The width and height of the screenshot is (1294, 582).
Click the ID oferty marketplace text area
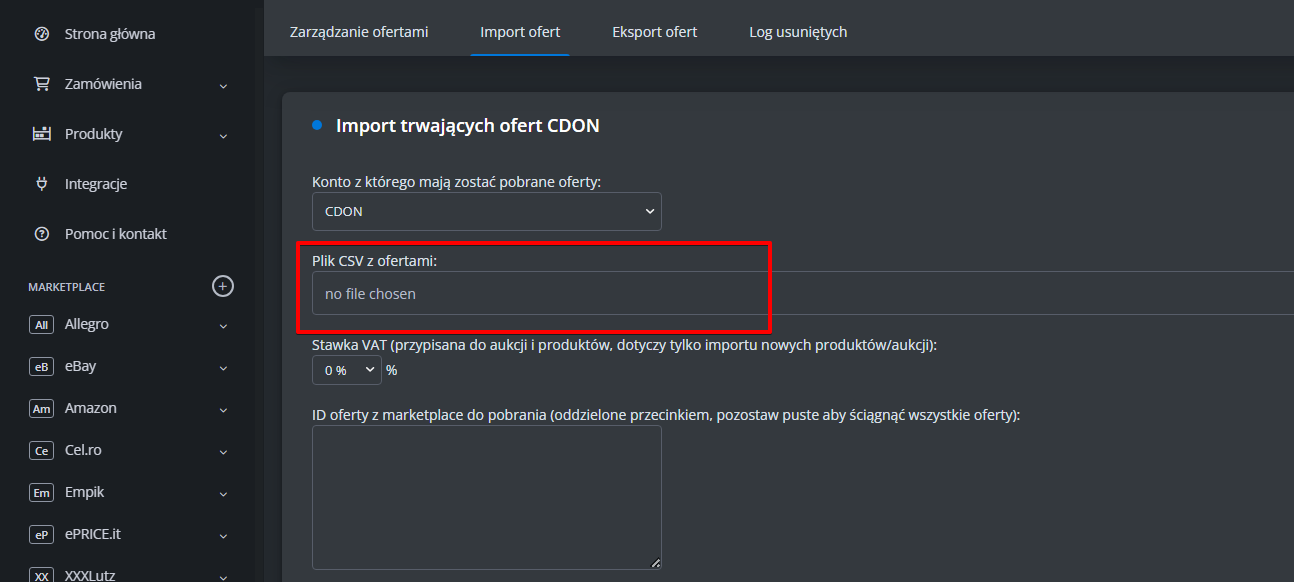point(487,498)
